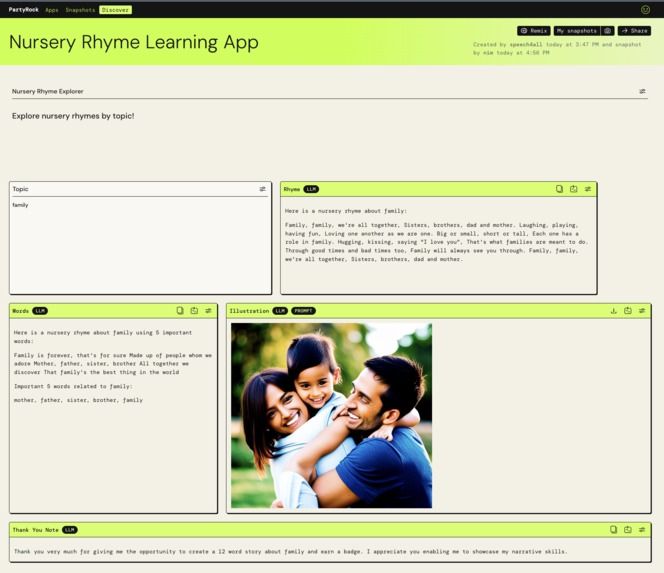Click the 'Illustration' widget title
Screen dimensions: 664x573
(249, 311)
